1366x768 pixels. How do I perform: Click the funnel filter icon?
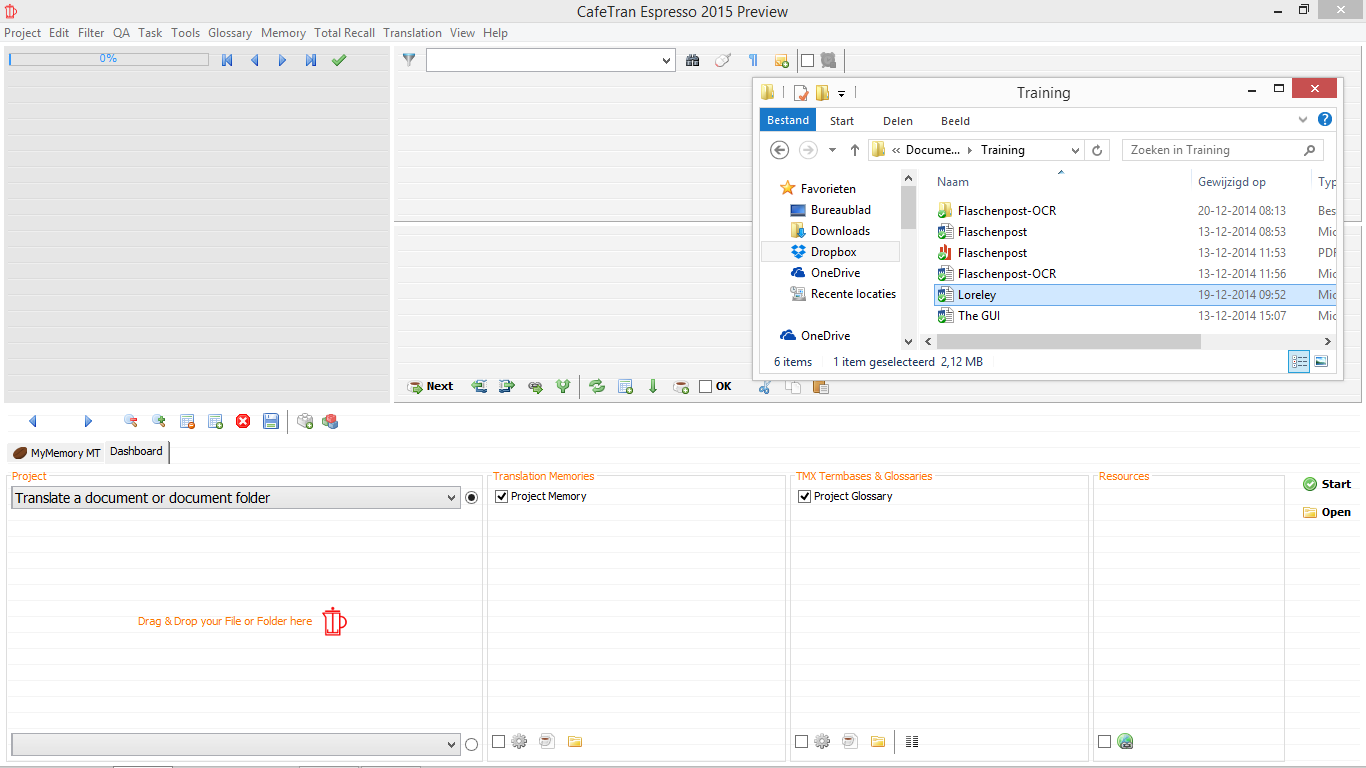click(x=409, y=60)
